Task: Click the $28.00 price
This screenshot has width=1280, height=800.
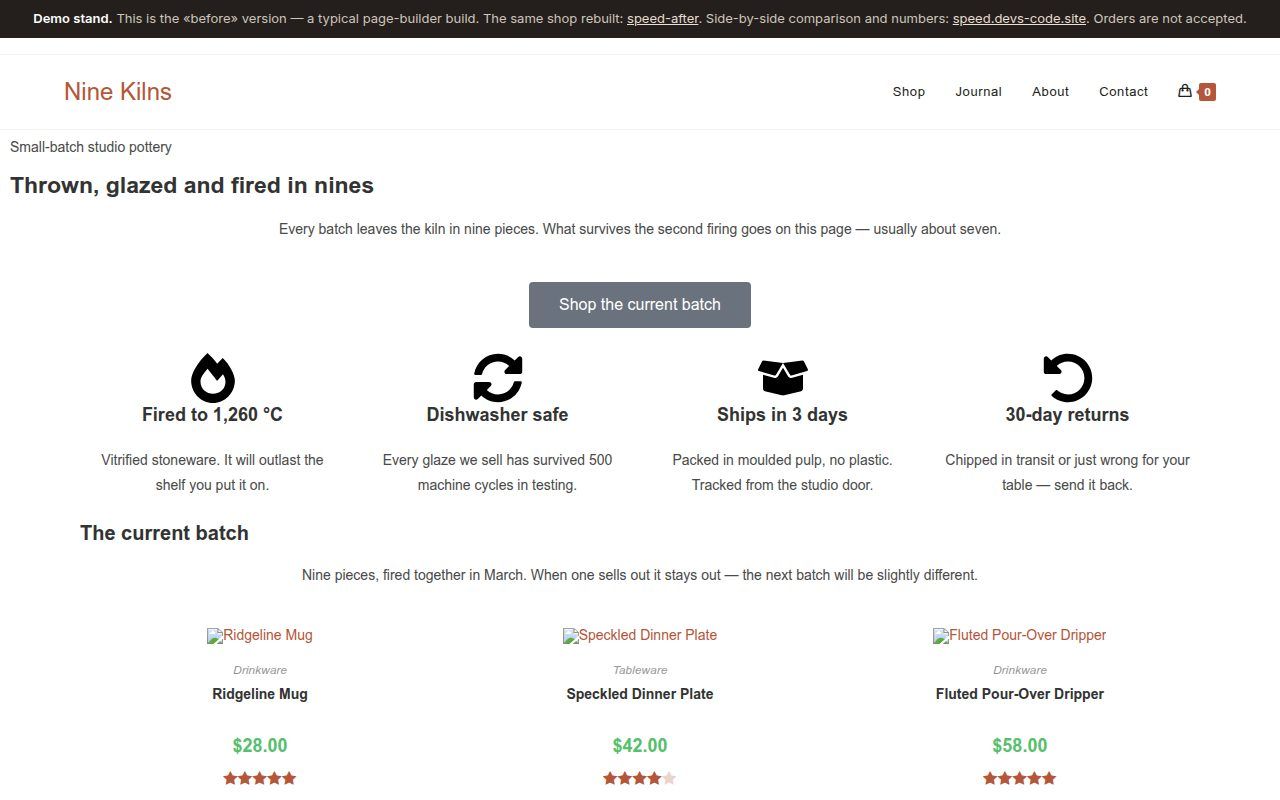Action: pyautogui.click(x=260, y=745)
